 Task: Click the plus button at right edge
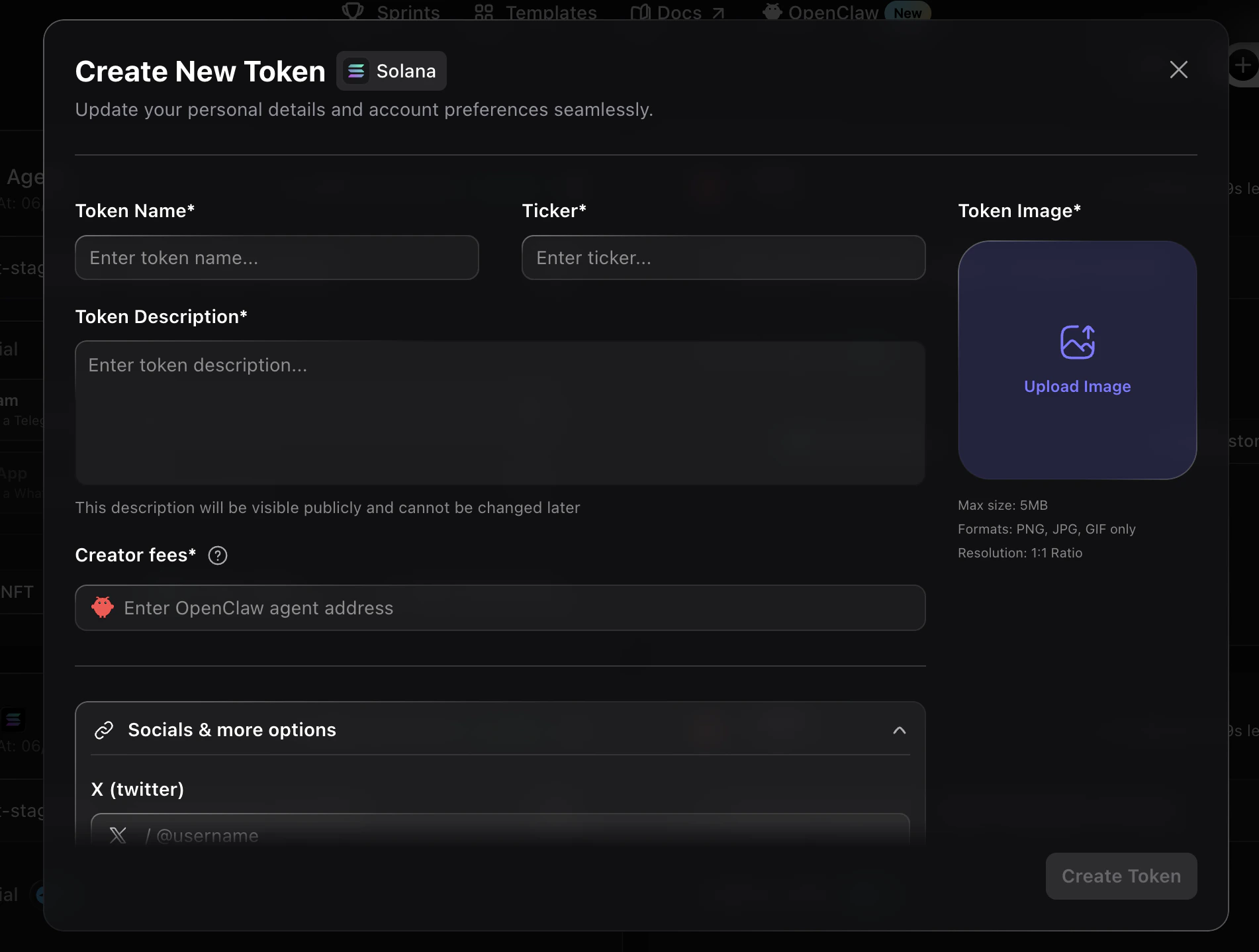(1242, 65)
